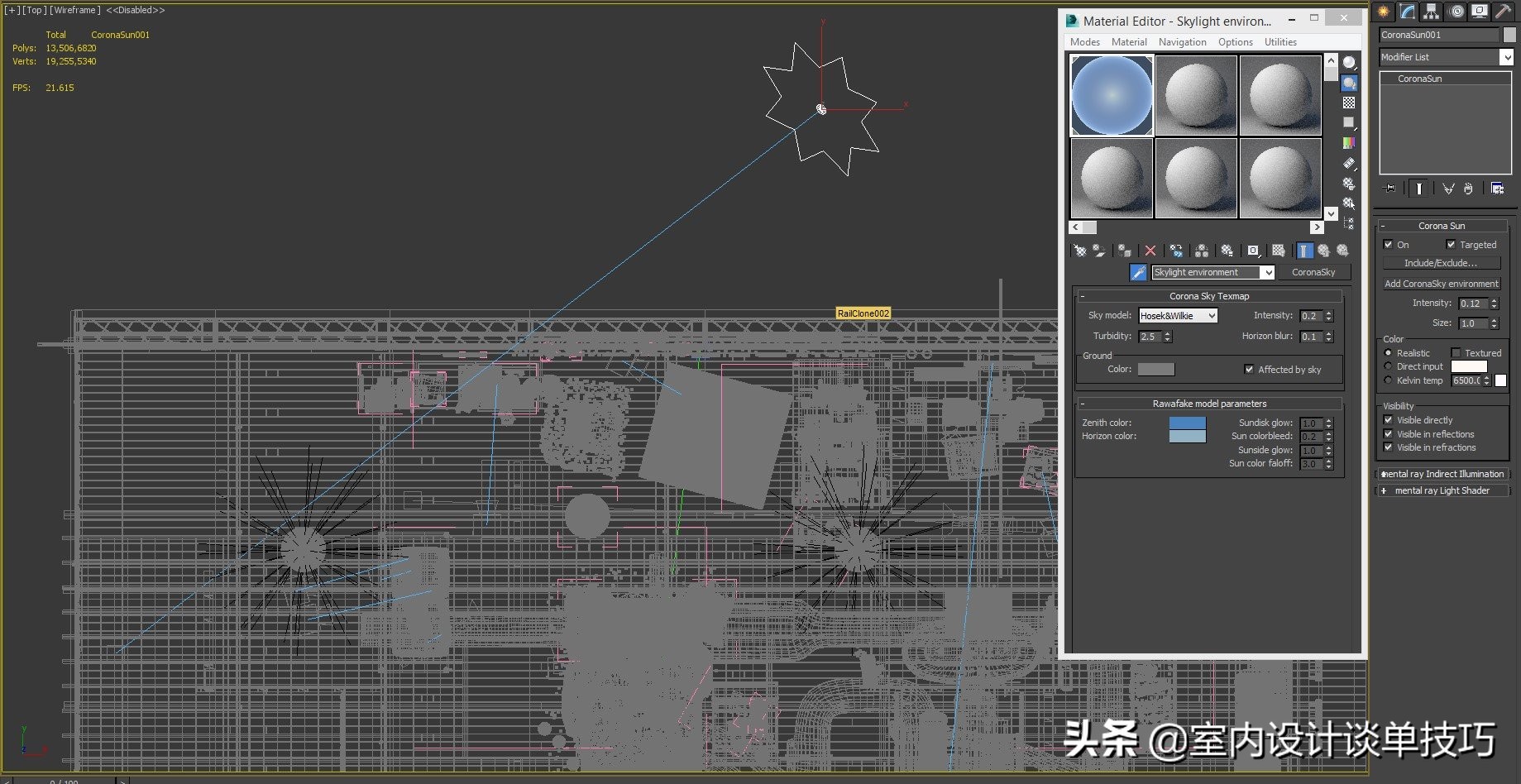Open the Display panel monitor icon
Viewport: 1521px width, 784px height.
point(1479,12)
